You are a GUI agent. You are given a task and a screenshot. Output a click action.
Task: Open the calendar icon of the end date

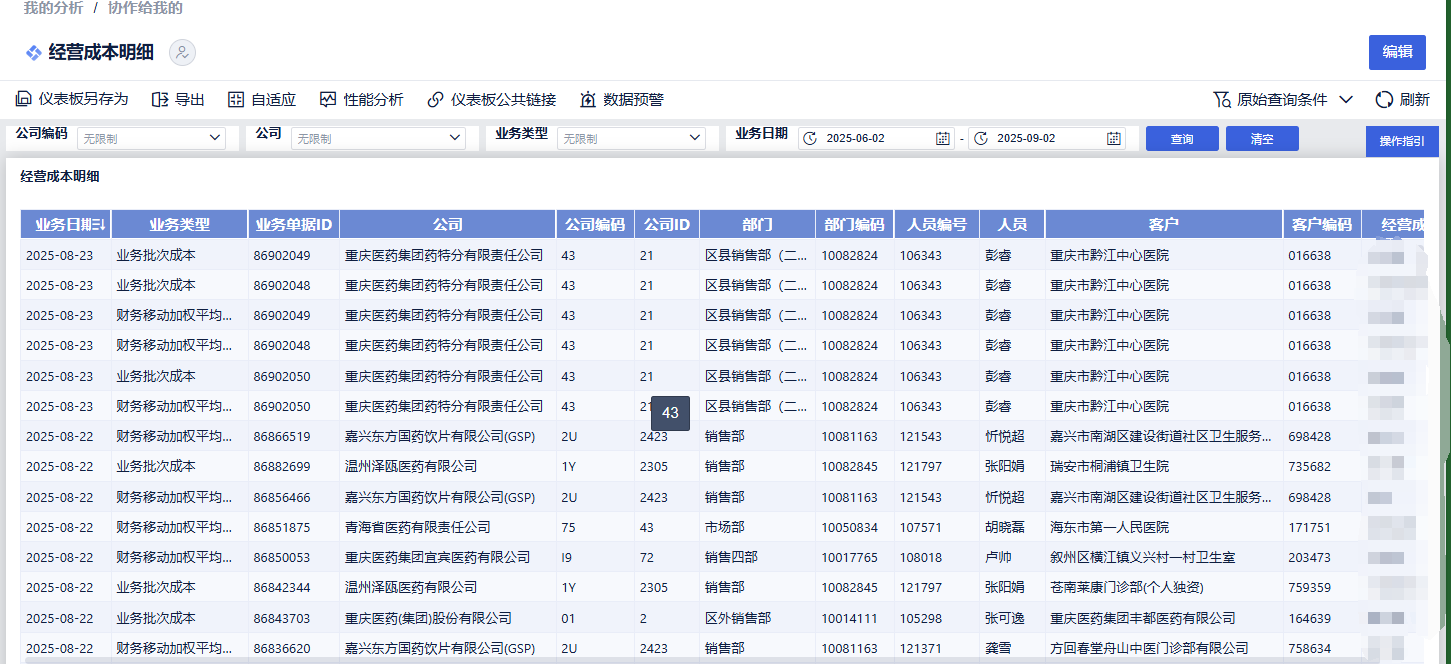point(1114,138)
